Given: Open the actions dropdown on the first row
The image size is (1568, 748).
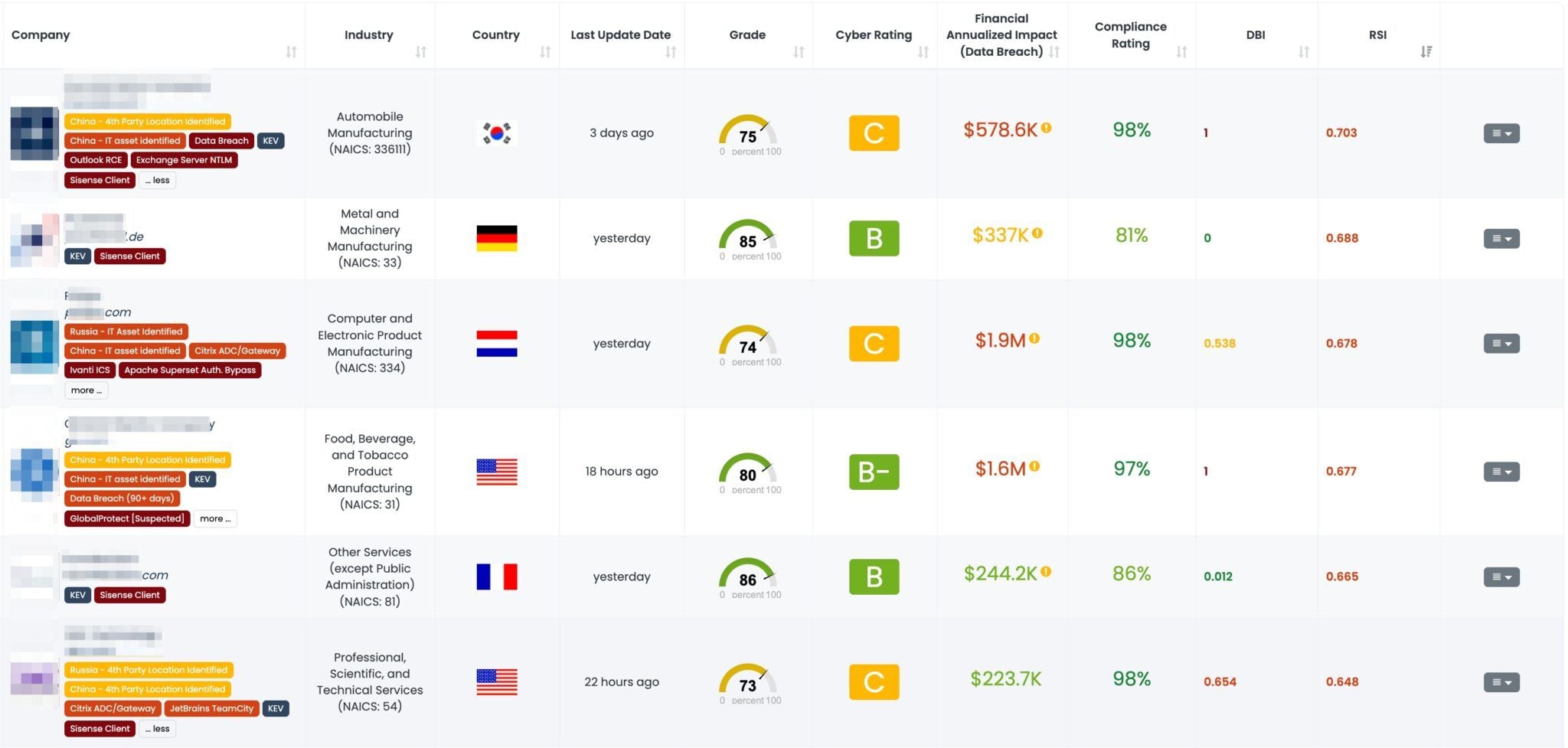Looking at the screenshot, I should (x=1501, y=132).
